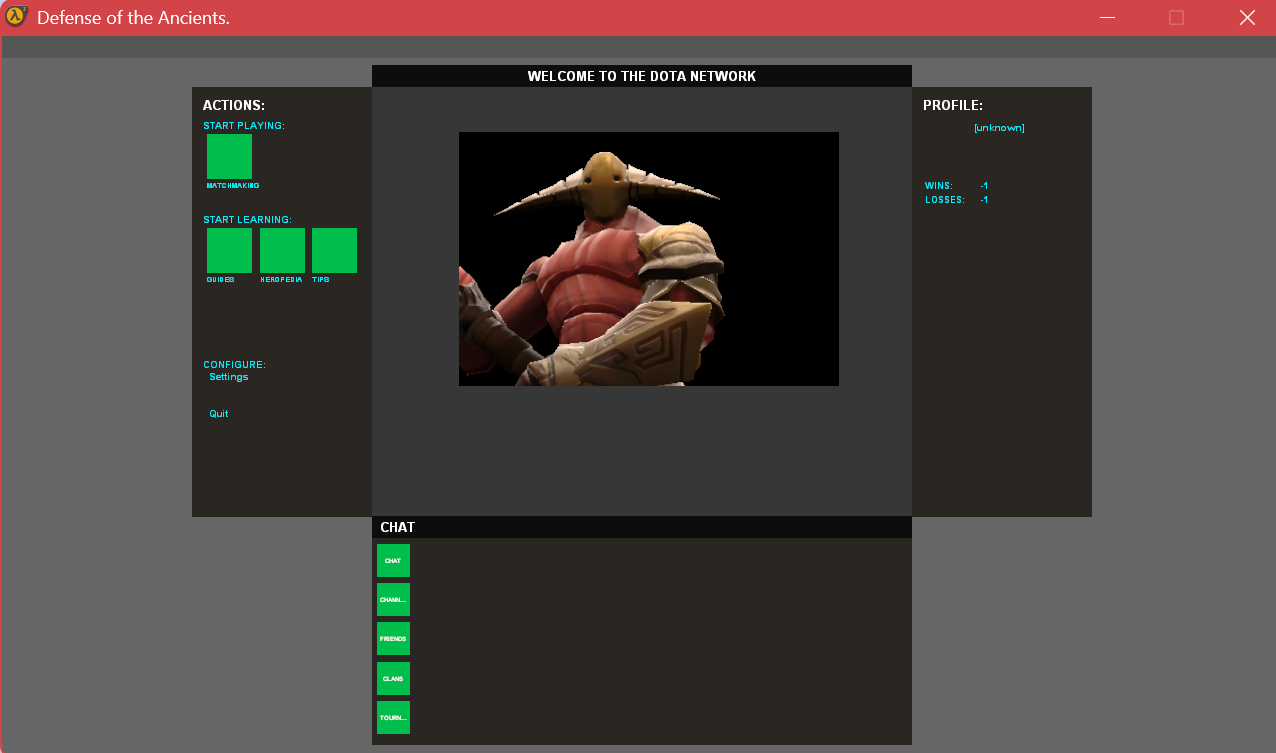Image resolution: width=1276 pixels, height=753 pixels.
Task: Minimize the Defense of the Ancients window
Action: coord(1107,17)
